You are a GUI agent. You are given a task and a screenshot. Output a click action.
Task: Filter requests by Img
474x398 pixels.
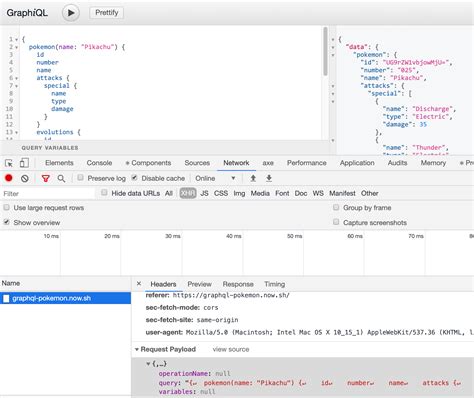click(x=239, y=193)
